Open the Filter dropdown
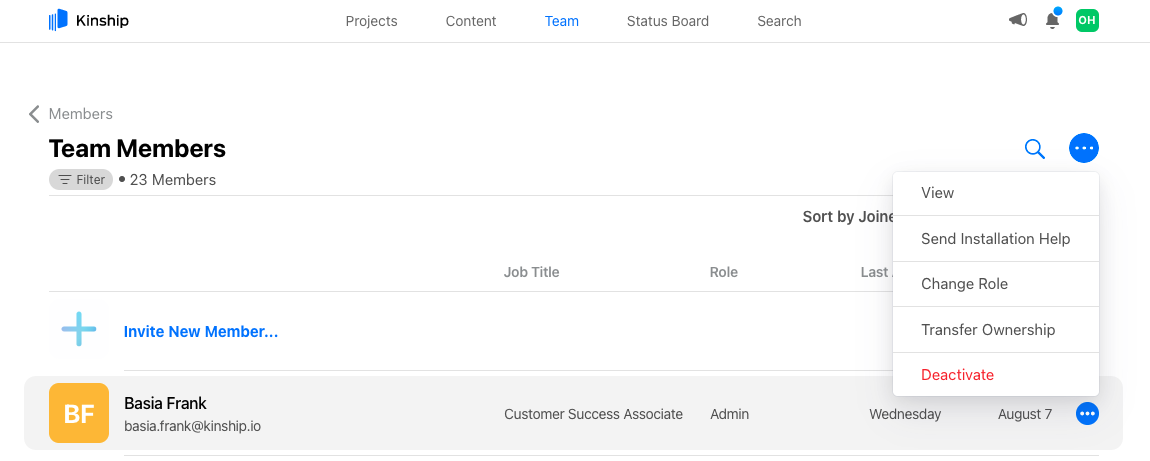This screenshot has width=1150, height=461. [x=81, y=180]
